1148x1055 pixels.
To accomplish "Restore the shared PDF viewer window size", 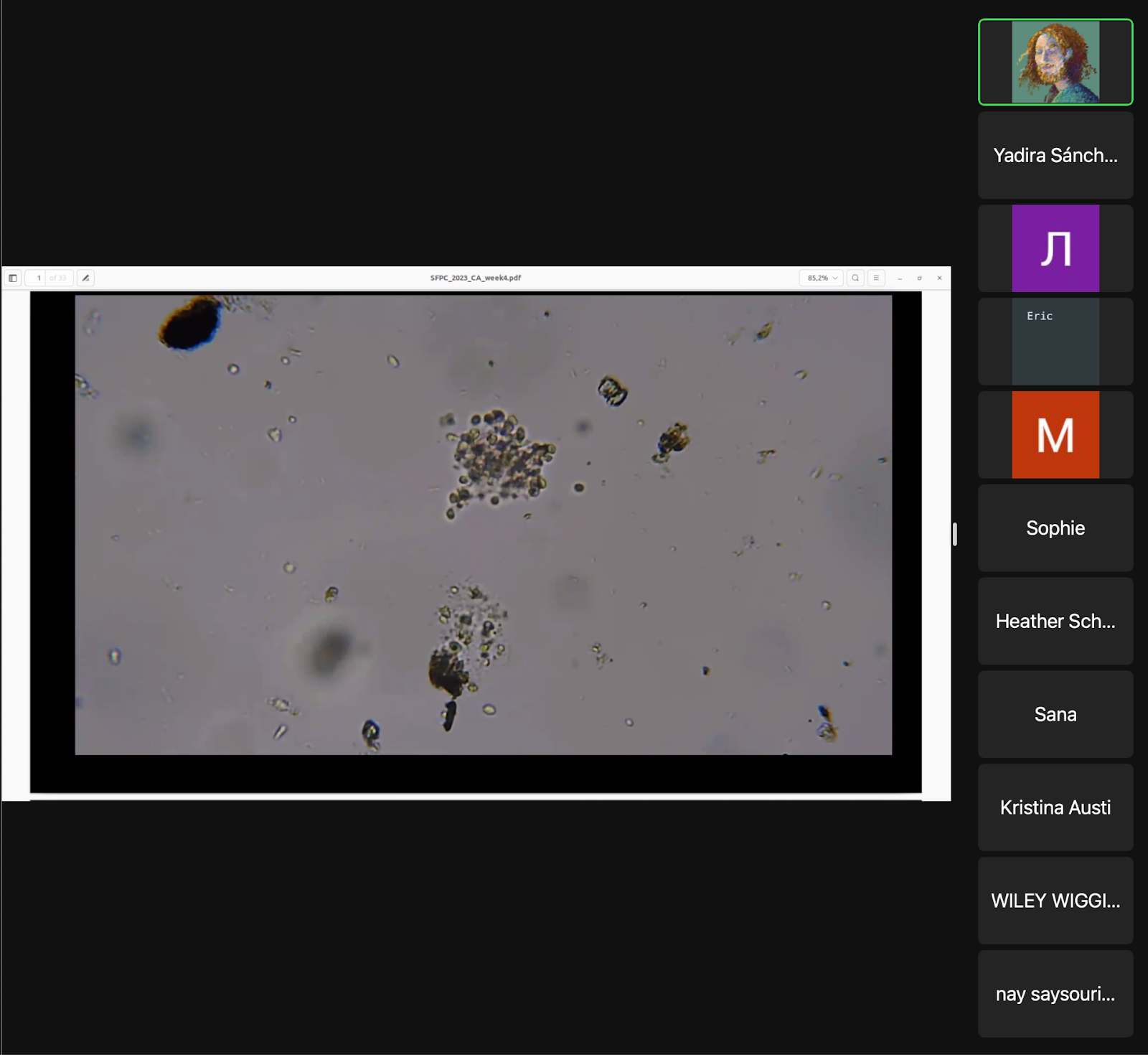I will [x=919, y=278].
